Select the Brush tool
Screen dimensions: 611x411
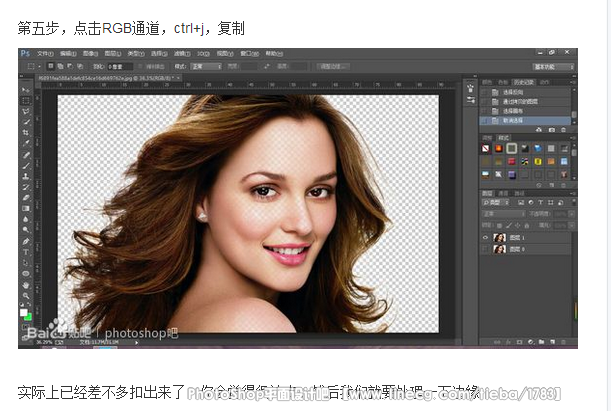(x=26, y=166)
